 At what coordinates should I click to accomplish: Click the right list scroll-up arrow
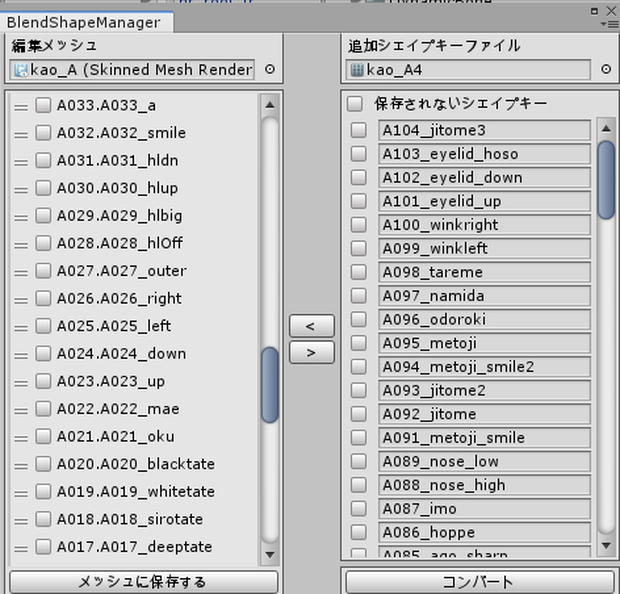(606, 129)
